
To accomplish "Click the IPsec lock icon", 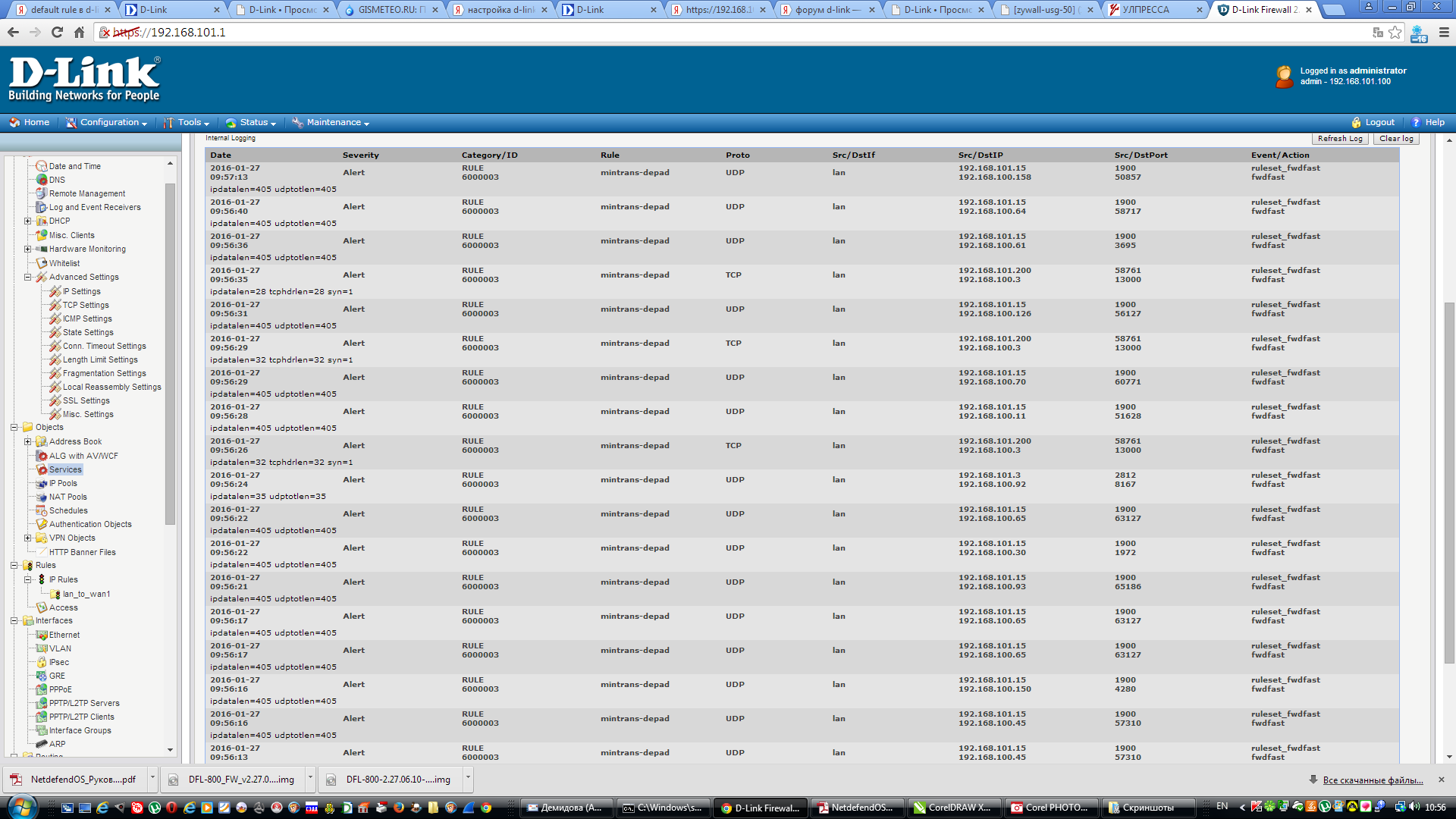I will pyautogui.click(x=42, y=662).
